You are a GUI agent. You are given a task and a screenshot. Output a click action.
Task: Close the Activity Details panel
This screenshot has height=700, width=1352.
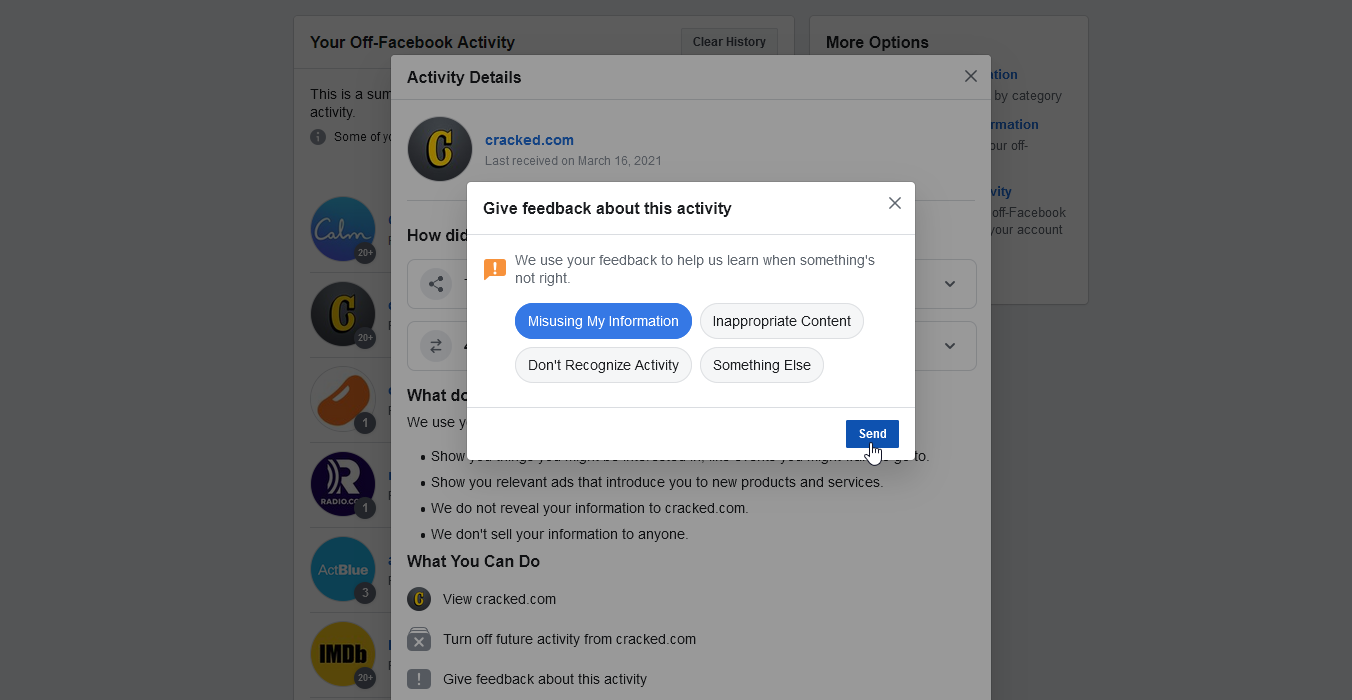(970, 76)
